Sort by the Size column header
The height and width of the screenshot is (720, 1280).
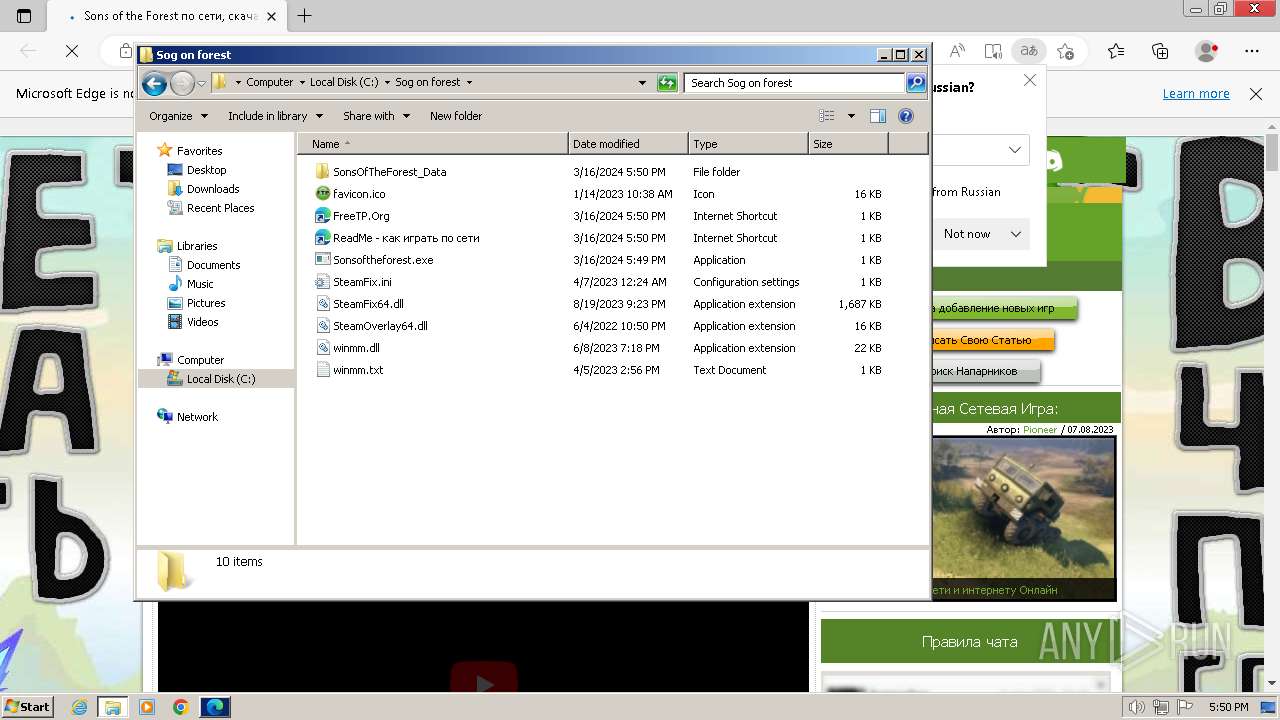(x=848, y=144)
